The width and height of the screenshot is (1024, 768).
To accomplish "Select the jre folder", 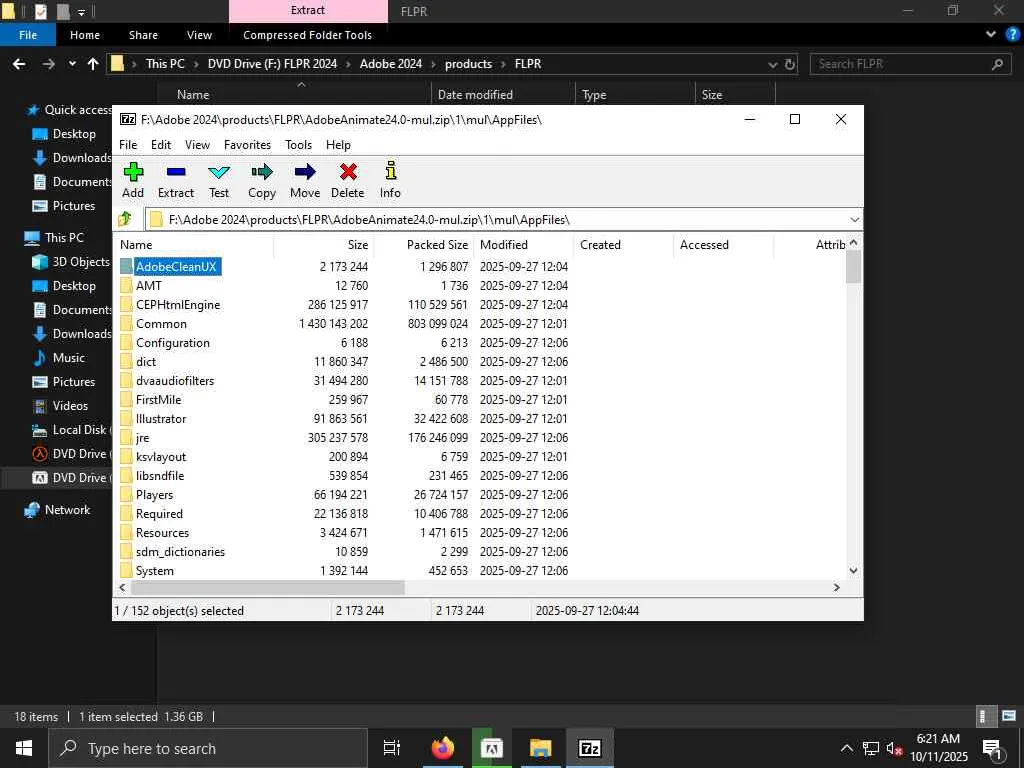I will (142, 438).
